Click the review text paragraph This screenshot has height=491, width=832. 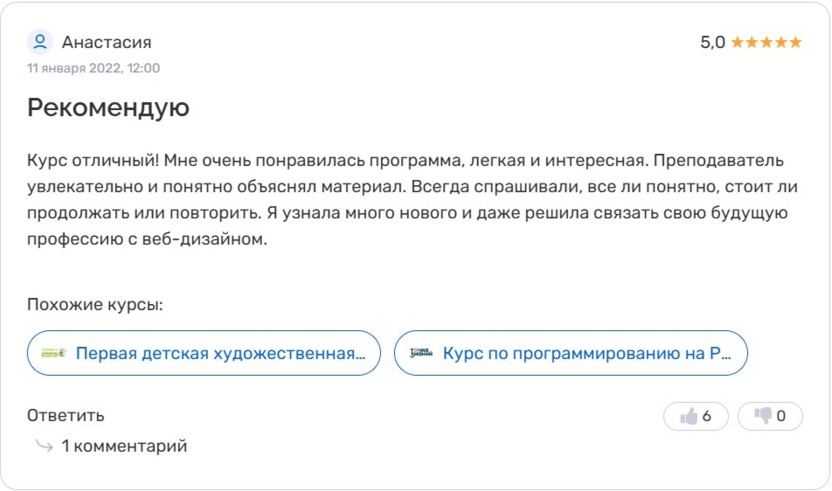pos(400,200)
